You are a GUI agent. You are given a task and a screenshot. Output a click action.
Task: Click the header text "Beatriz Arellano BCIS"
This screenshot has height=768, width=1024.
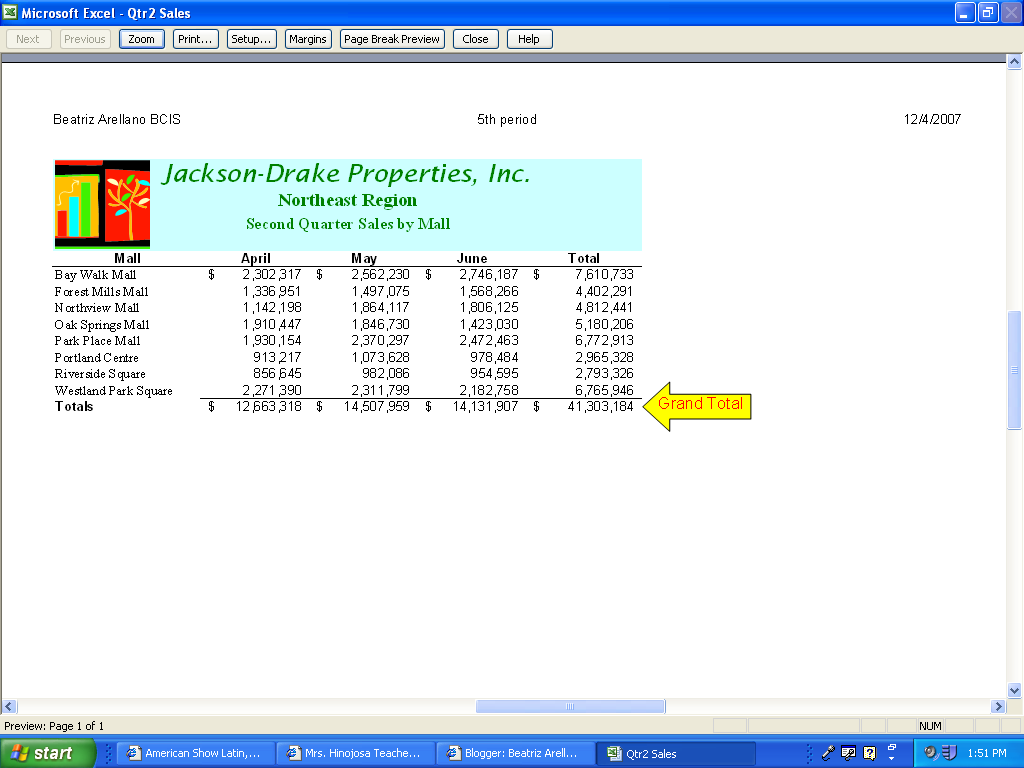[x=117, y=120]
